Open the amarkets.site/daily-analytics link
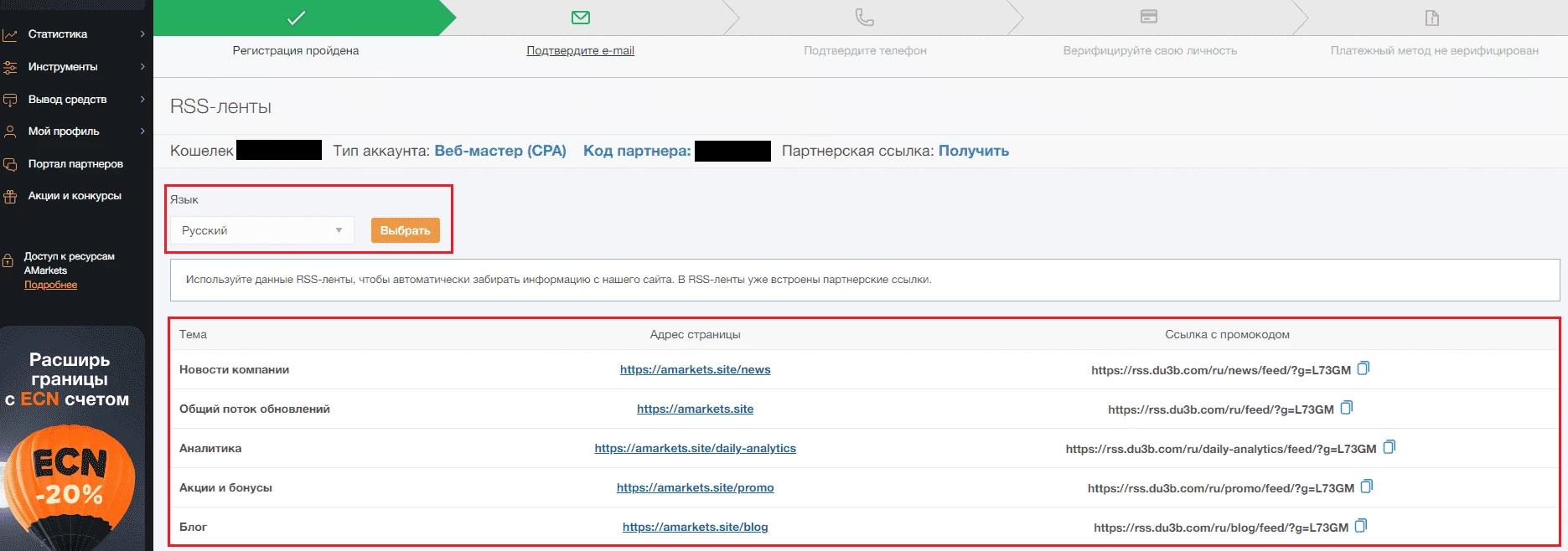1568x551 pixels. click(x=696, y=448)
